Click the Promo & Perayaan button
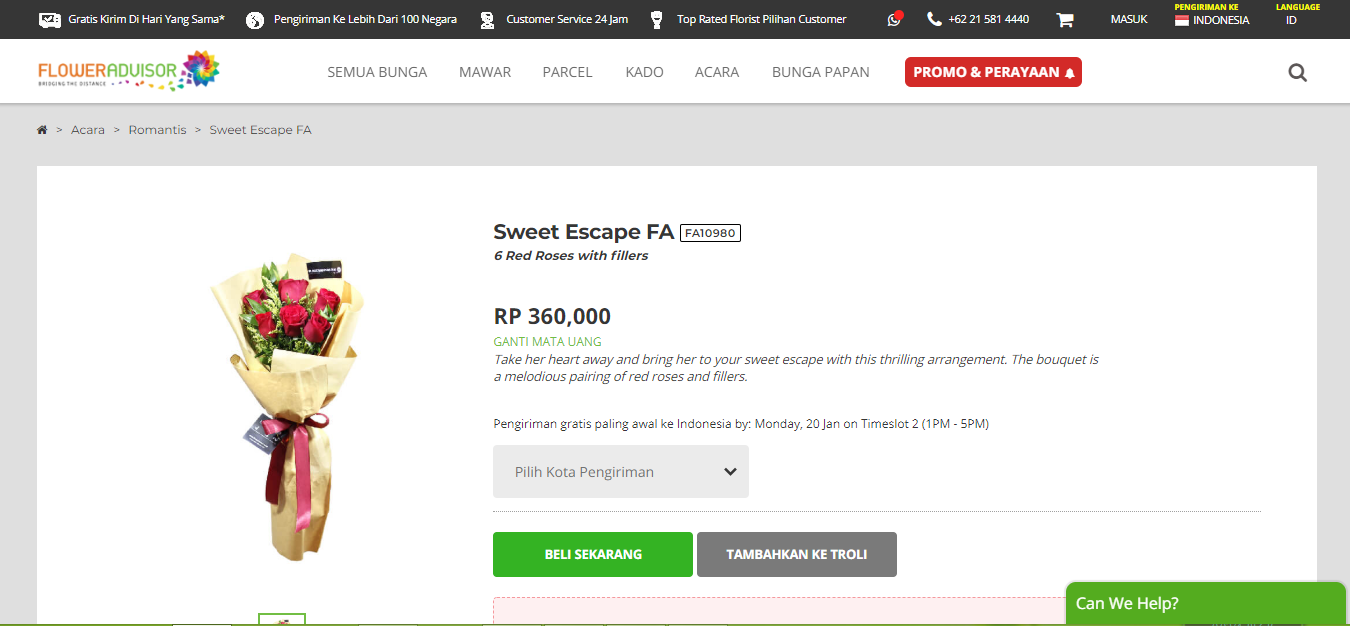The width and height of the screenshot is (1350, 626). (x=993, y=72)
